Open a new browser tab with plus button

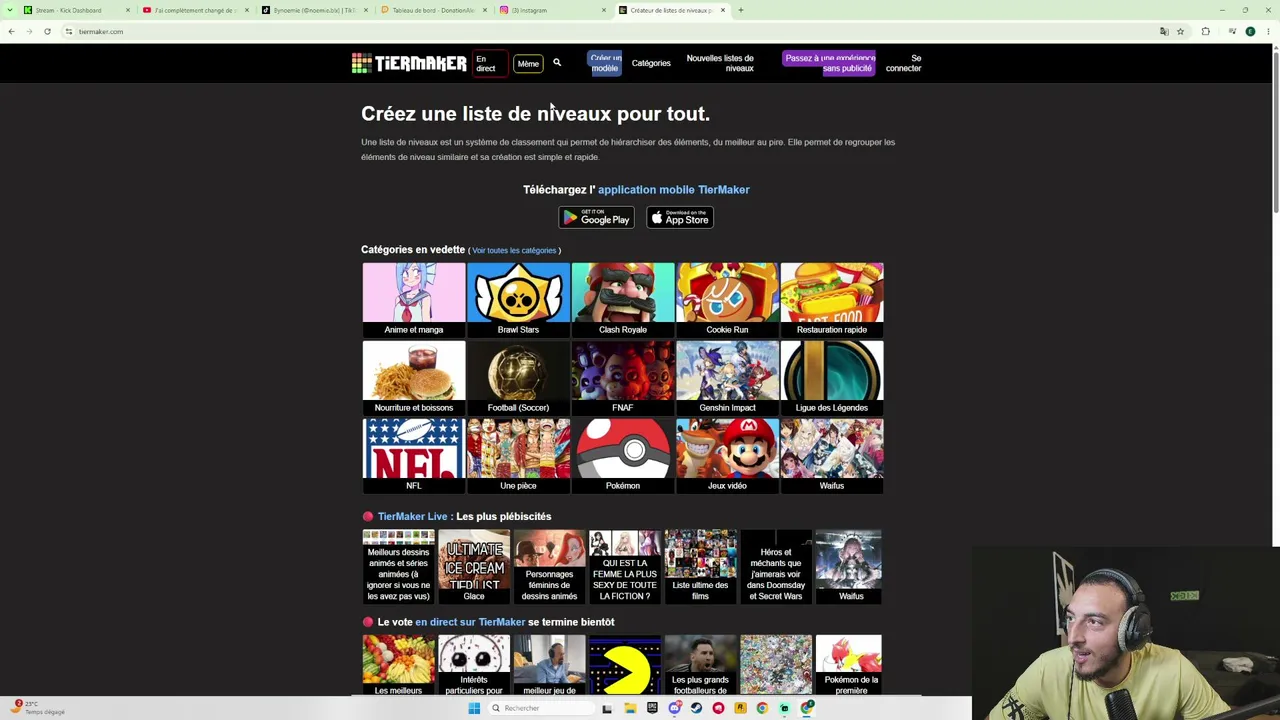[x=740, y=10]
